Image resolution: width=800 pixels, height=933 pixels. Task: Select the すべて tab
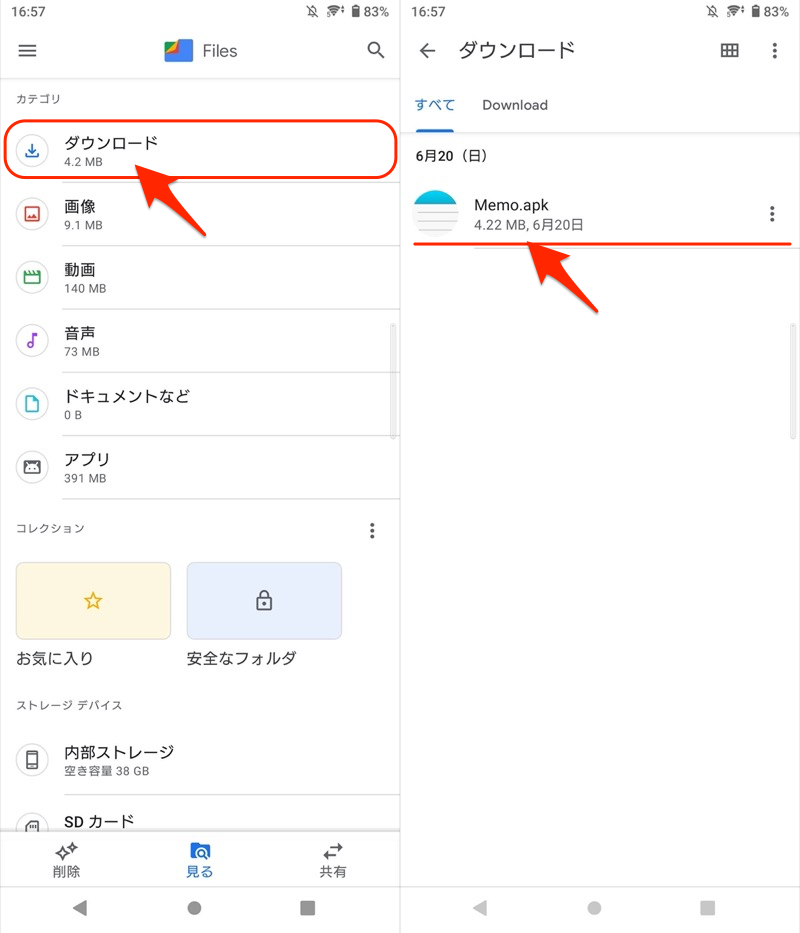[435, 105]
